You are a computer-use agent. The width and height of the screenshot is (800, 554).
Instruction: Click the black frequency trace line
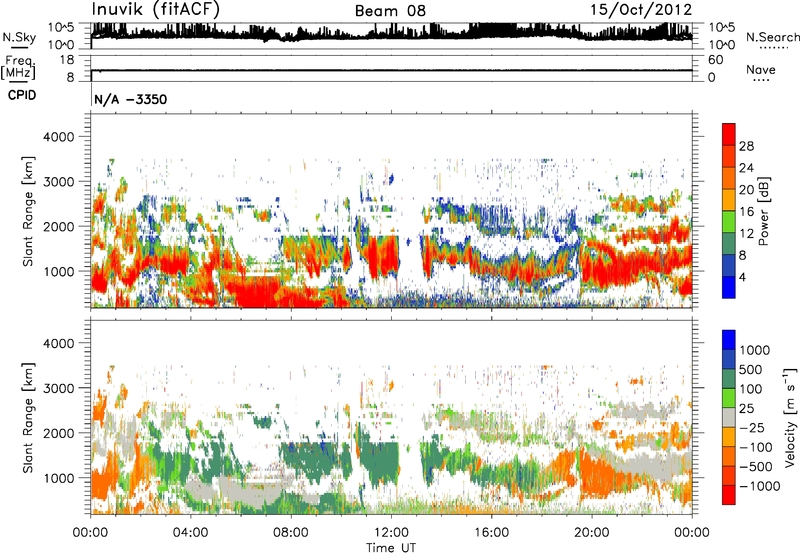(391, 70)
